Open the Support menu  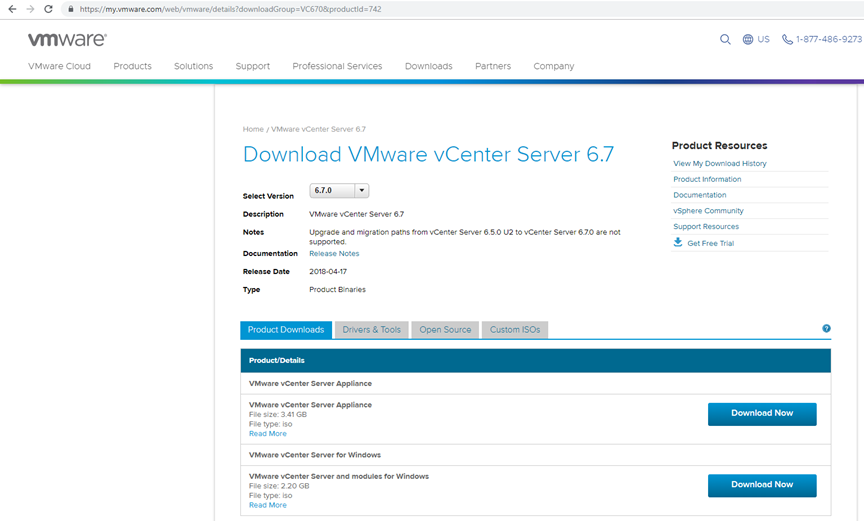click(x=253, y=66)
